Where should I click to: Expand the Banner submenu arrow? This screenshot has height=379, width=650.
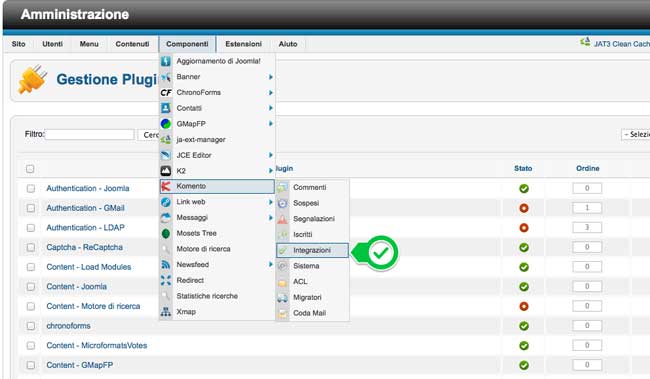pyautogui.click(x=270, y=77)
